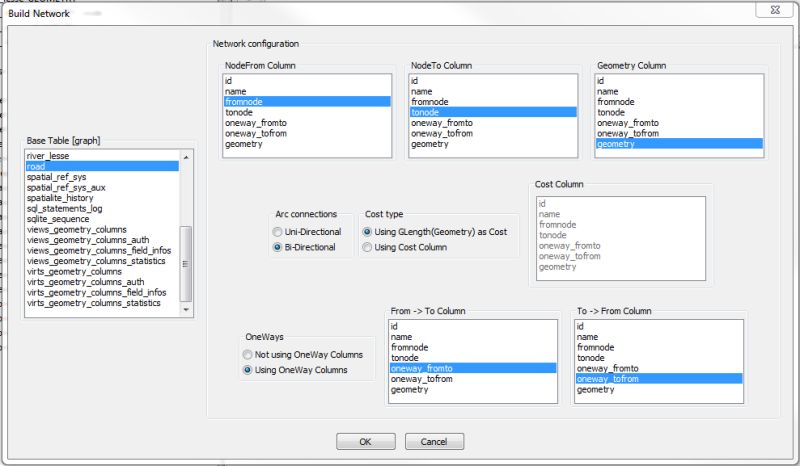Select geometry in NodeTo Column list
The image size is (800, 466).
[493, 144]
